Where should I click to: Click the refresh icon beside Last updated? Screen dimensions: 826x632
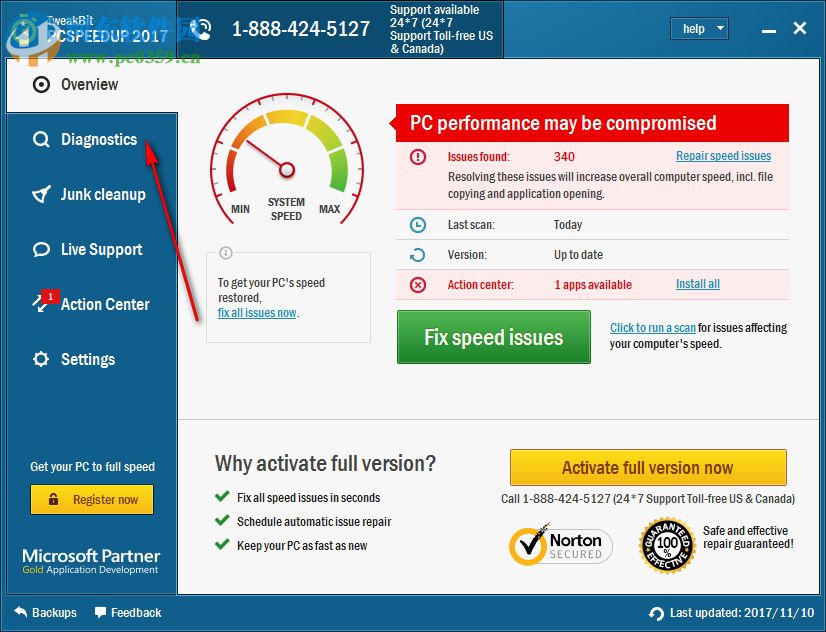click(656, 613)
